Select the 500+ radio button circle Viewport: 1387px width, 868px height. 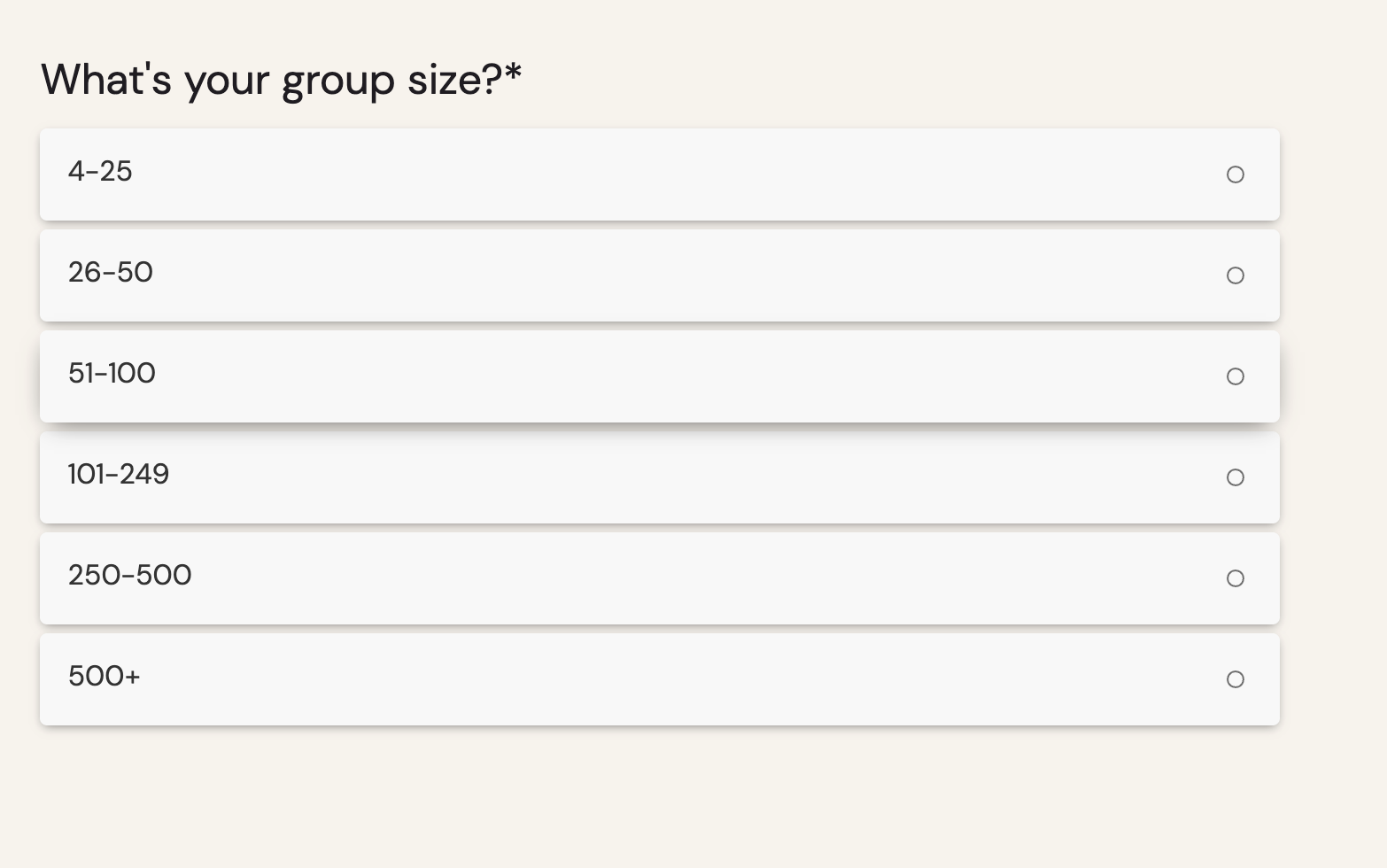tap(1235, 679)
